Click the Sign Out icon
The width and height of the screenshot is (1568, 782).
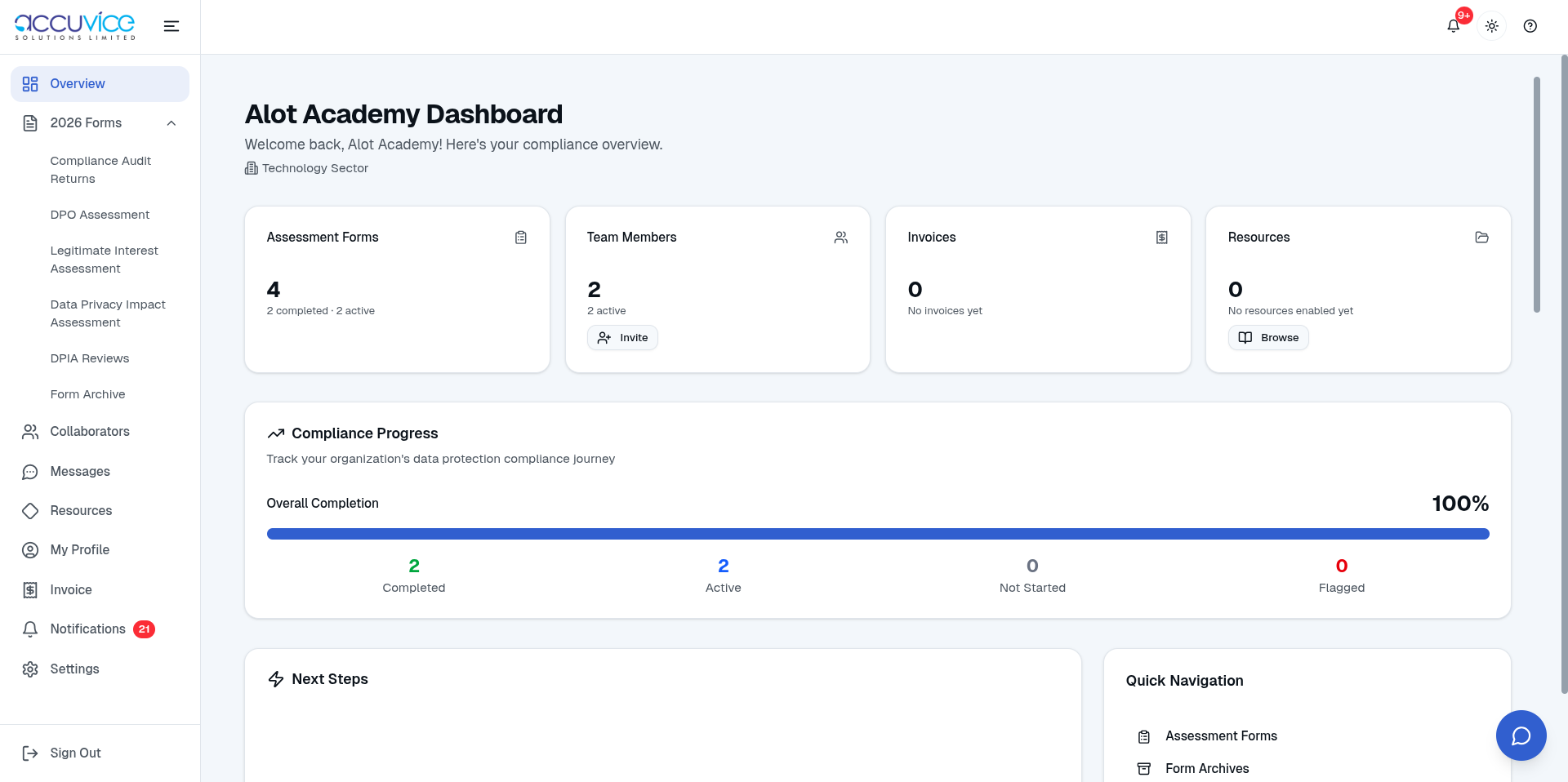[30, 753]
